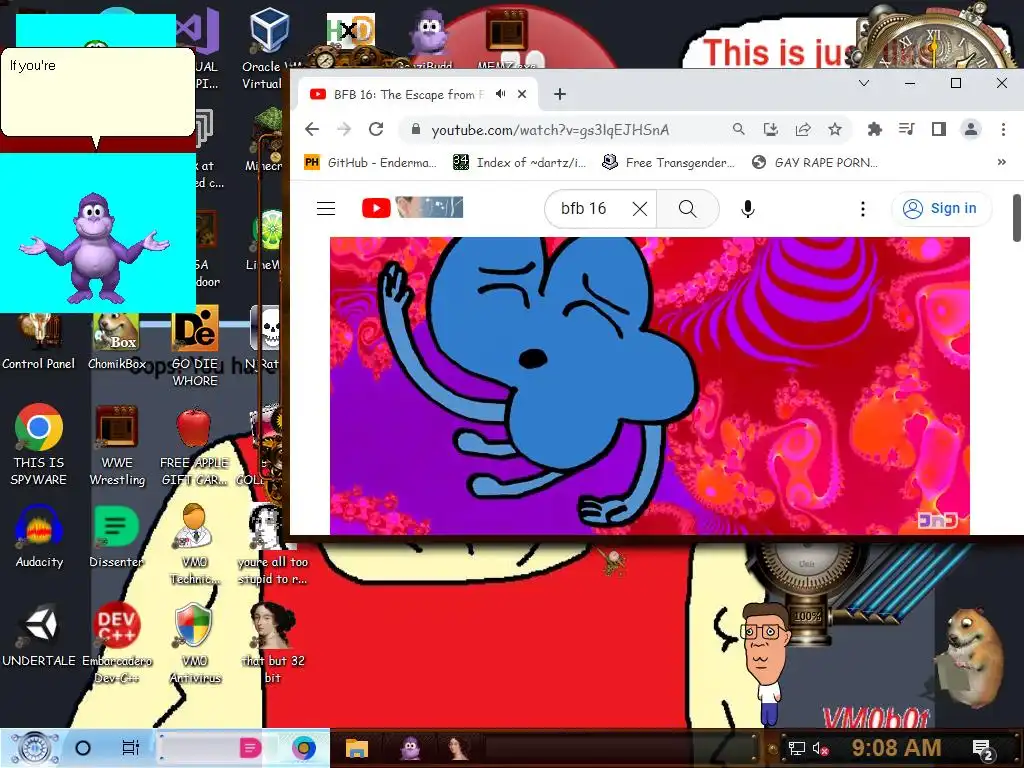Sign in to YouTube
The height and width of the screenshot is (768, 1024).
point(940,208)
